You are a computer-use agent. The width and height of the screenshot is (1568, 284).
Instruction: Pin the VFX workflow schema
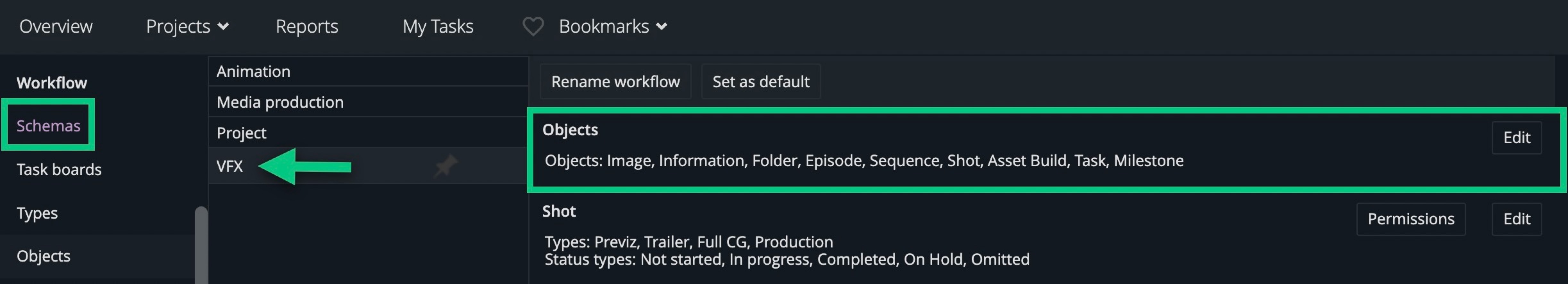tap(446, 165)
